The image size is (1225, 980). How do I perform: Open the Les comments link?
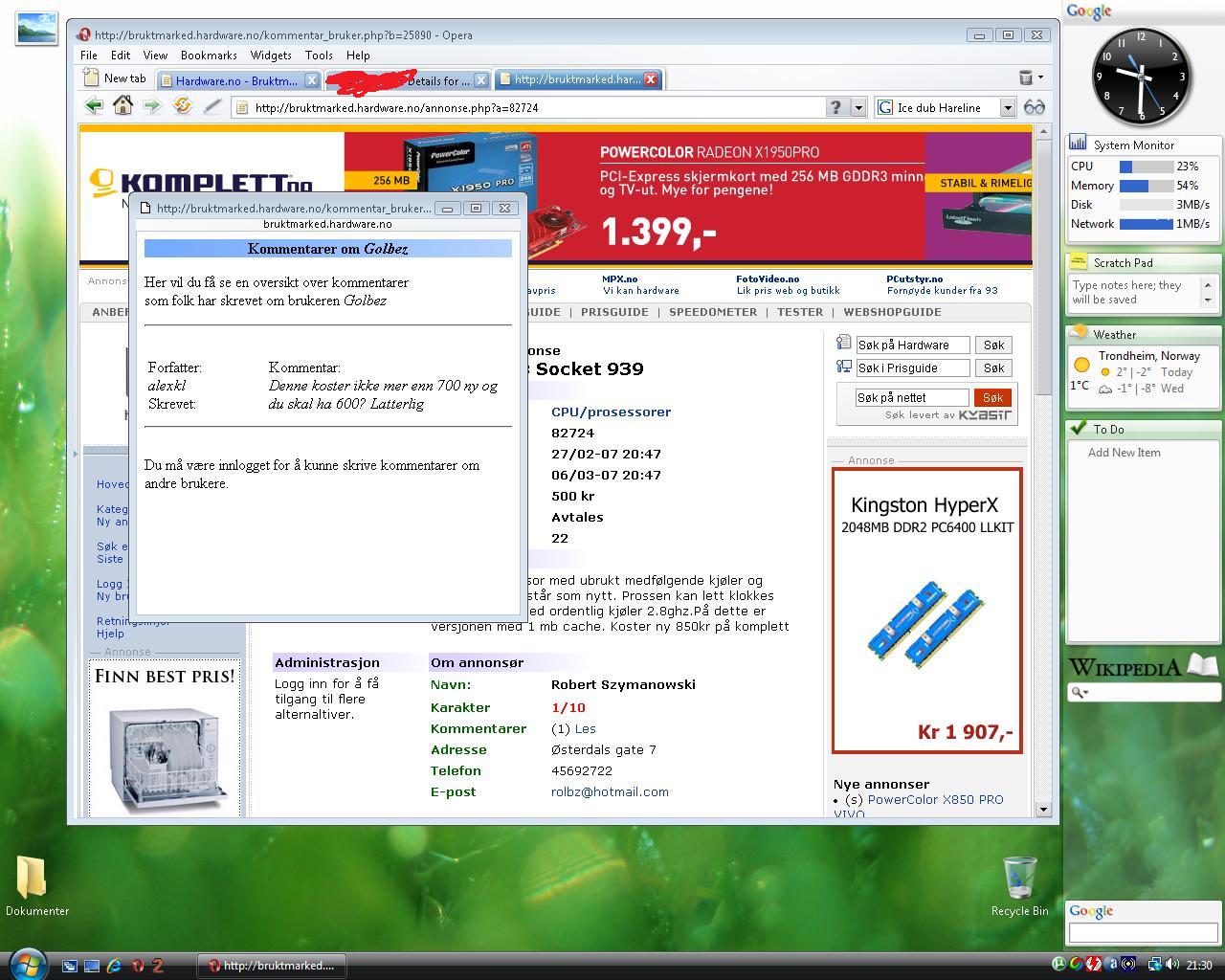click(x=585, y=728)
